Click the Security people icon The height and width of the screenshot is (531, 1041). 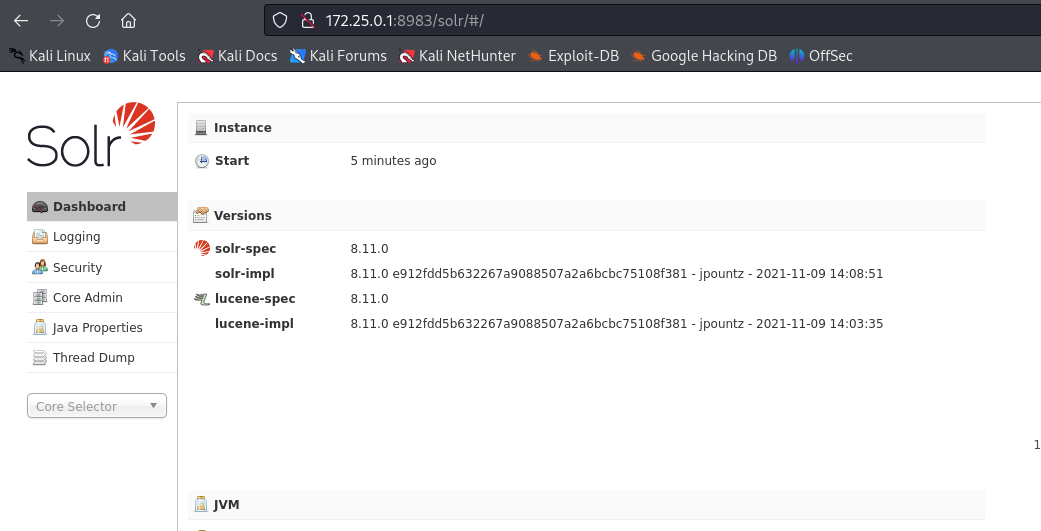coord(40,267)
